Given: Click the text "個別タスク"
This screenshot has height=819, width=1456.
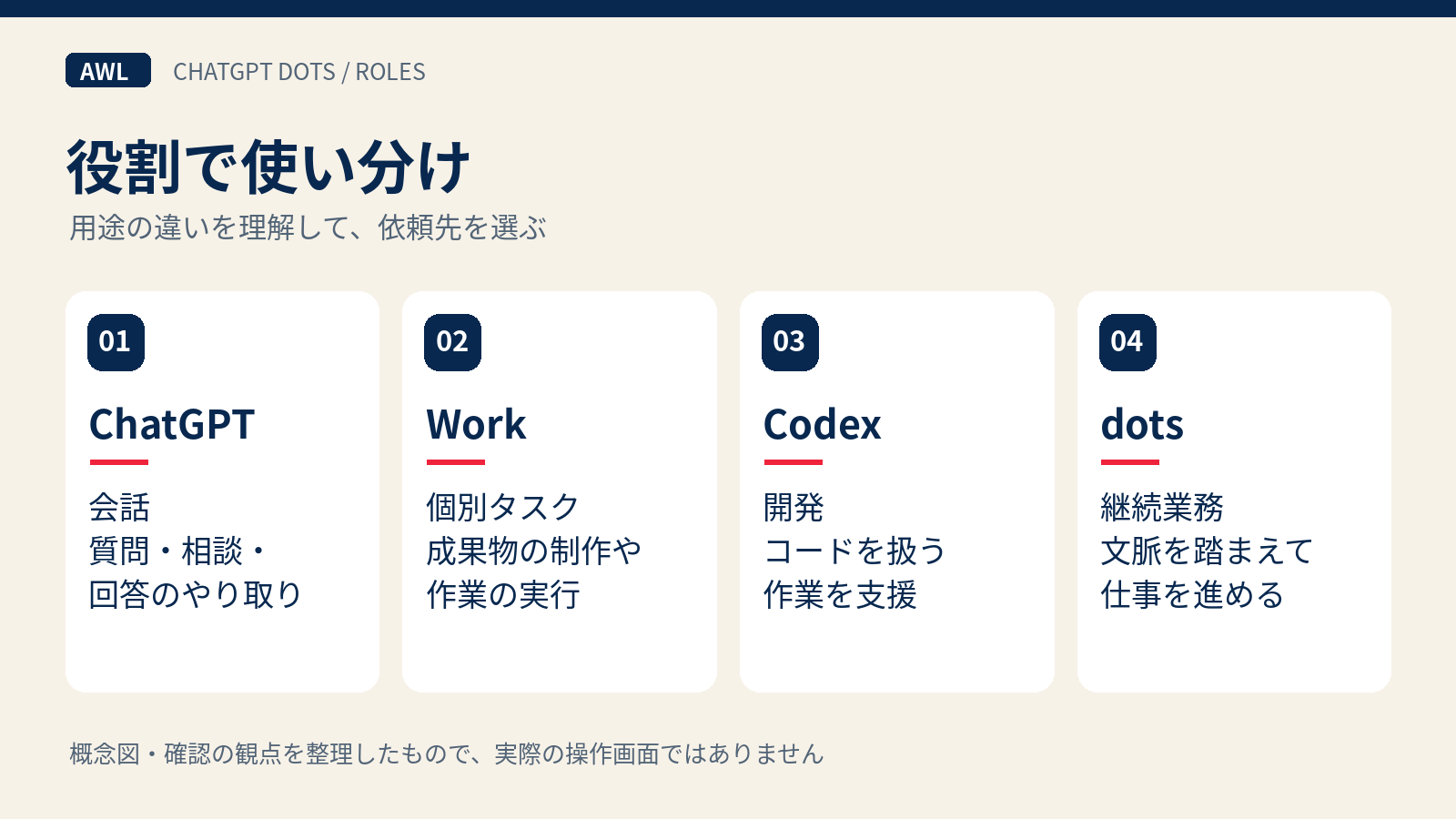Looking at the screenshot, I should click(503, 508).
